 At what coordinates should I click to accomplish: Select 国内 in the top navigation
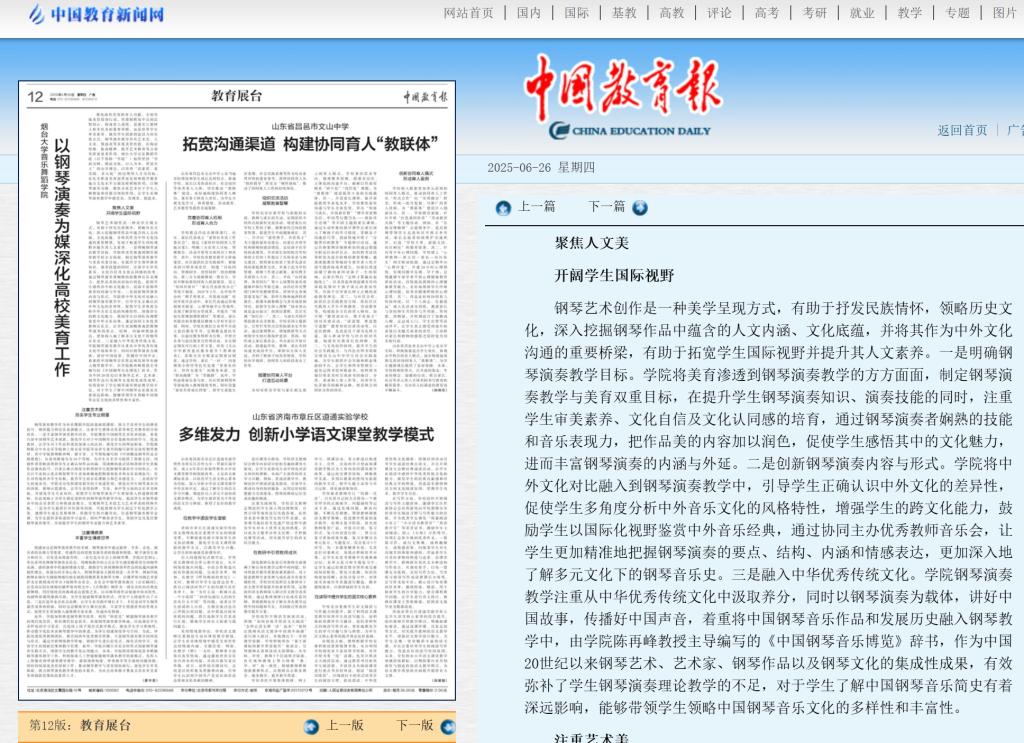point(529,13)
